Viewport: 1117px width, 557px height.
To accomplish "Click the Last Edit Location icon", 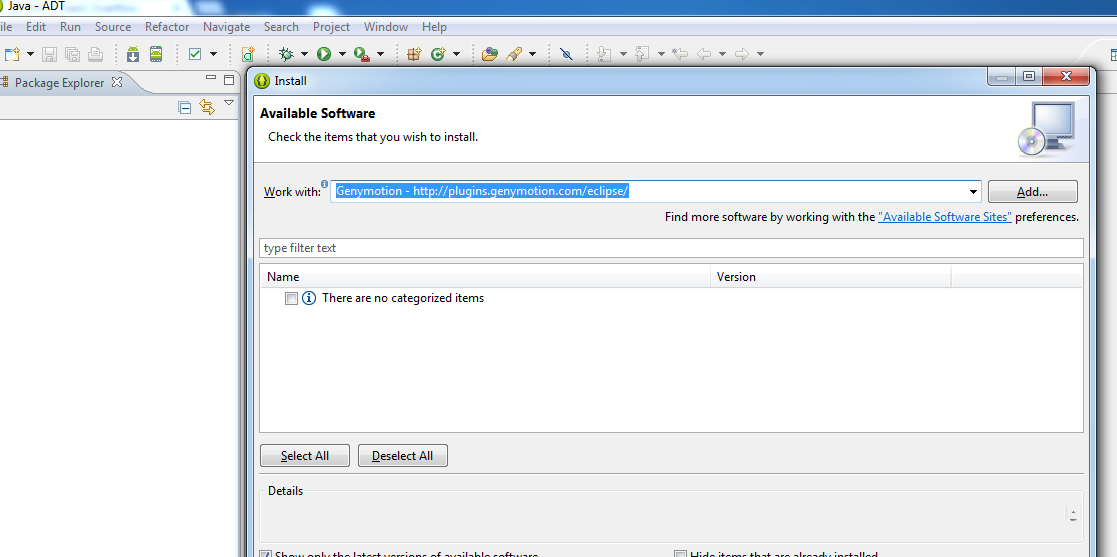I will tap(680, 54).
